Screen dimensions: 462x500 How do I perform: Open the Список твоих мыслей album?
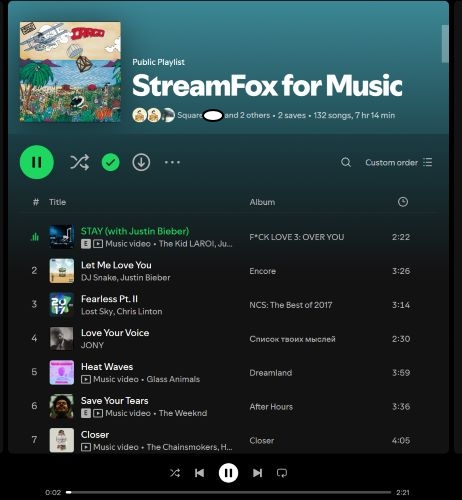tap(292, 339)
